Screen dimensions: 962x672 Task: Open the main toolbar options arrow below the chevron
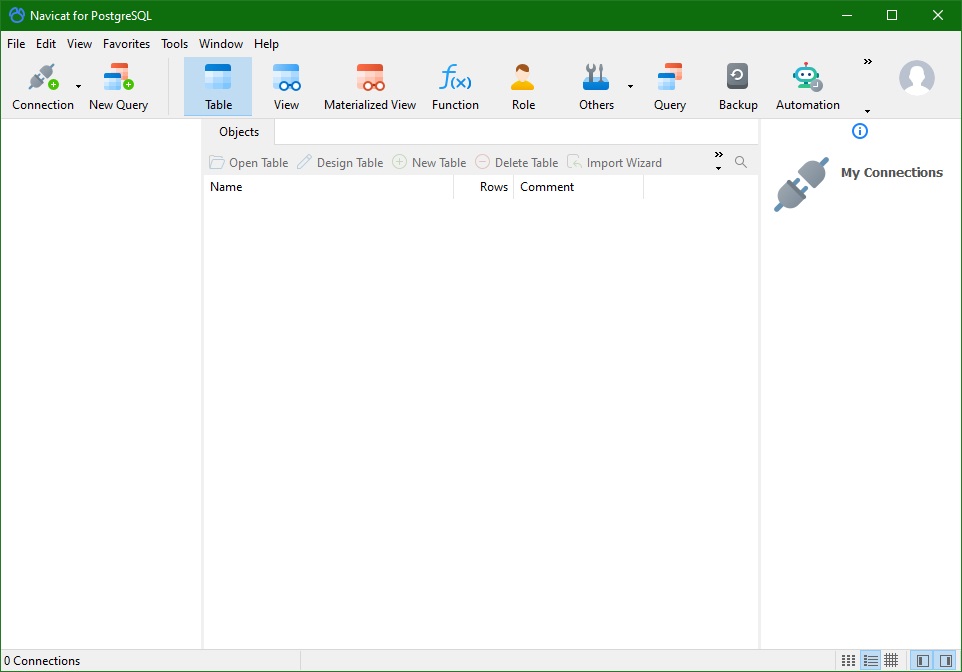(868, 111)
